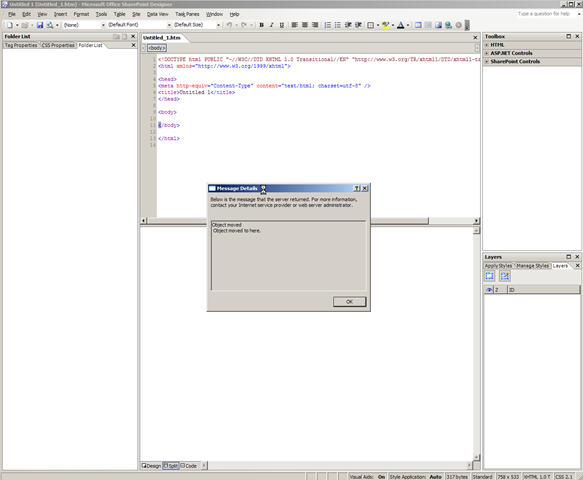Screen dimensions: 583x480
Task: Click the Redo icon
Action: [x=244, y=25]
